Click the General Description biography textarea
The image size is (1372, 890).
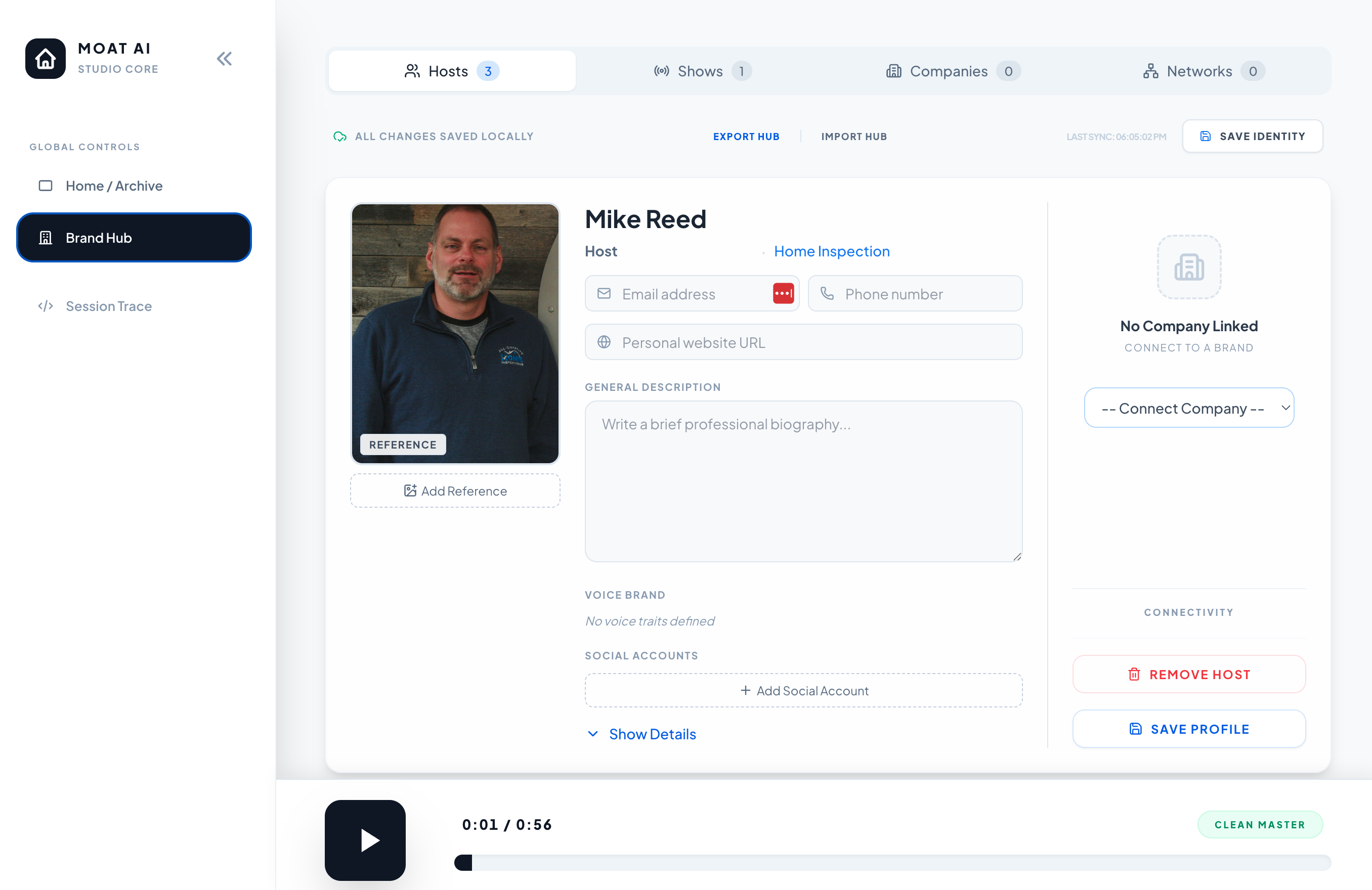(x=803, y=481)
